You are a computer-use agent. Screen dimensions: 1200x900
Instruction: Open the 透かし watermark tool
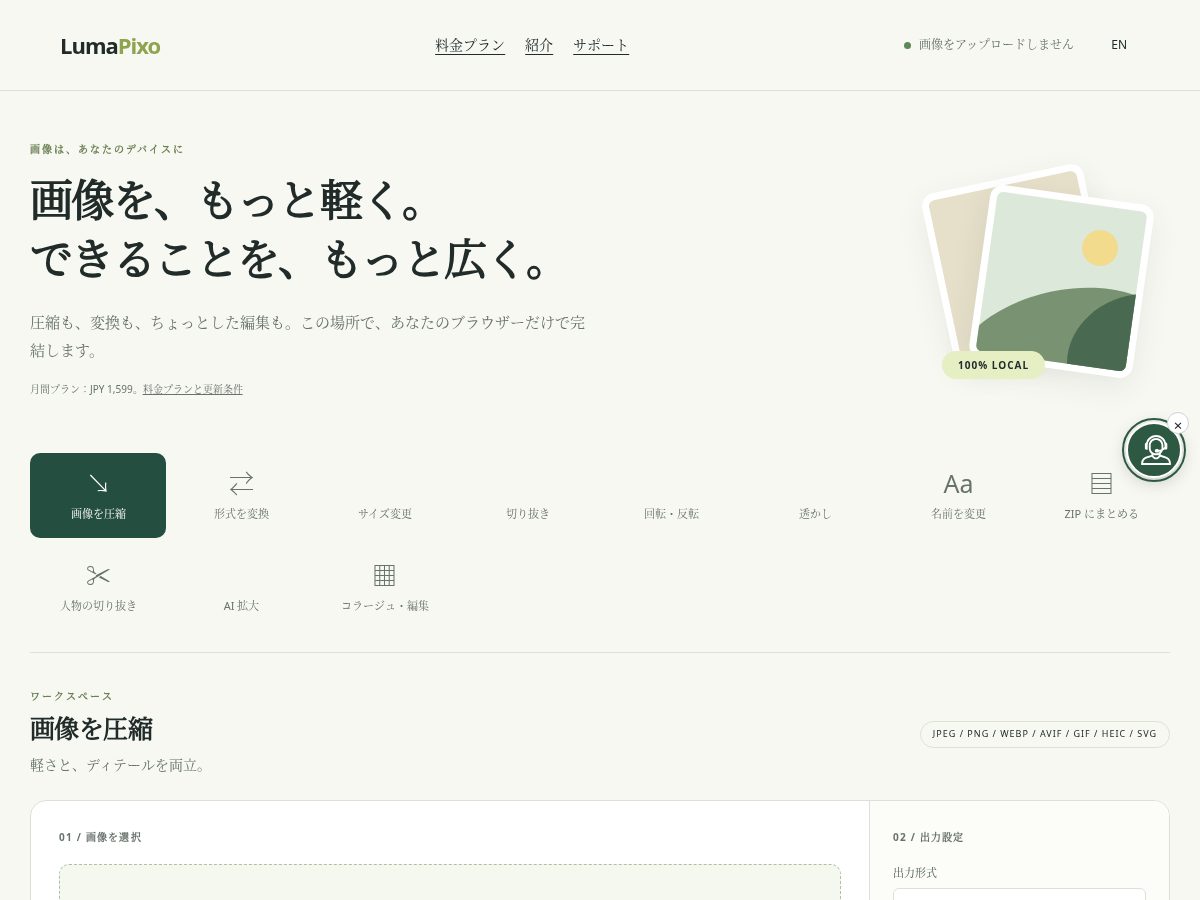[x=815, y=495]
